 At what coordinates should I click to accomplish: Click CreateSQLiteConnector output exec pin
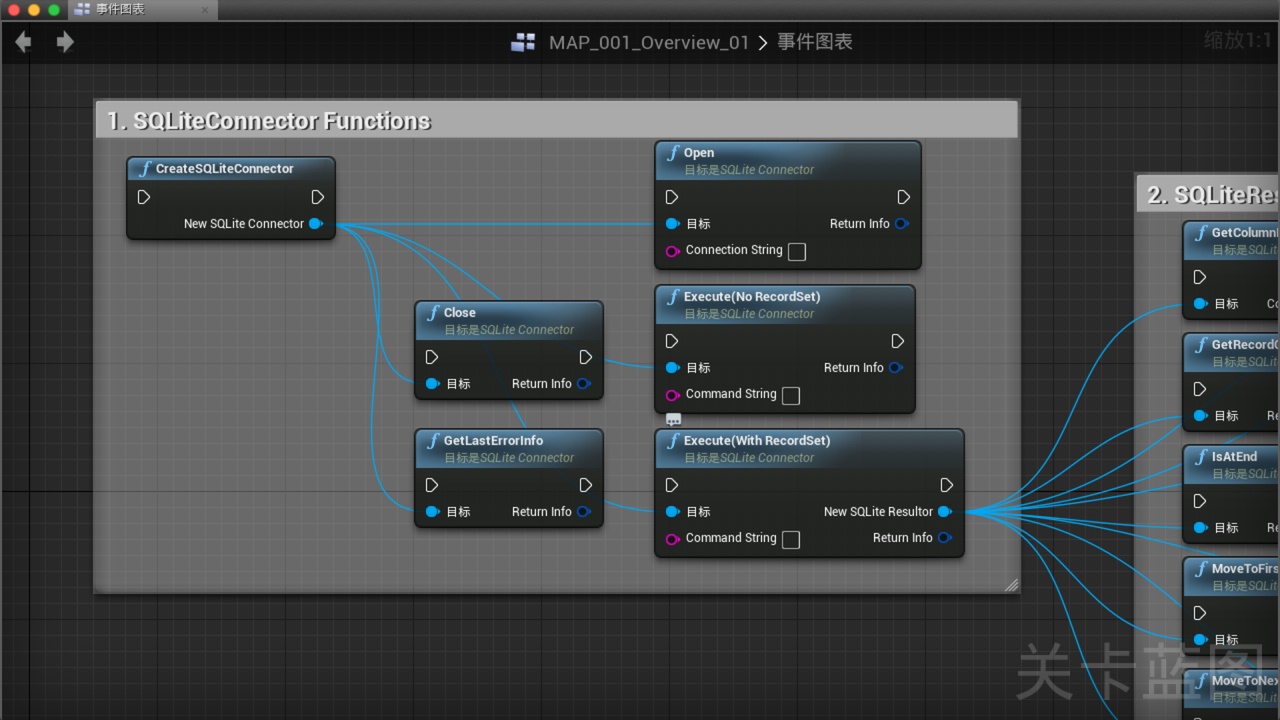tap(317, 197)
